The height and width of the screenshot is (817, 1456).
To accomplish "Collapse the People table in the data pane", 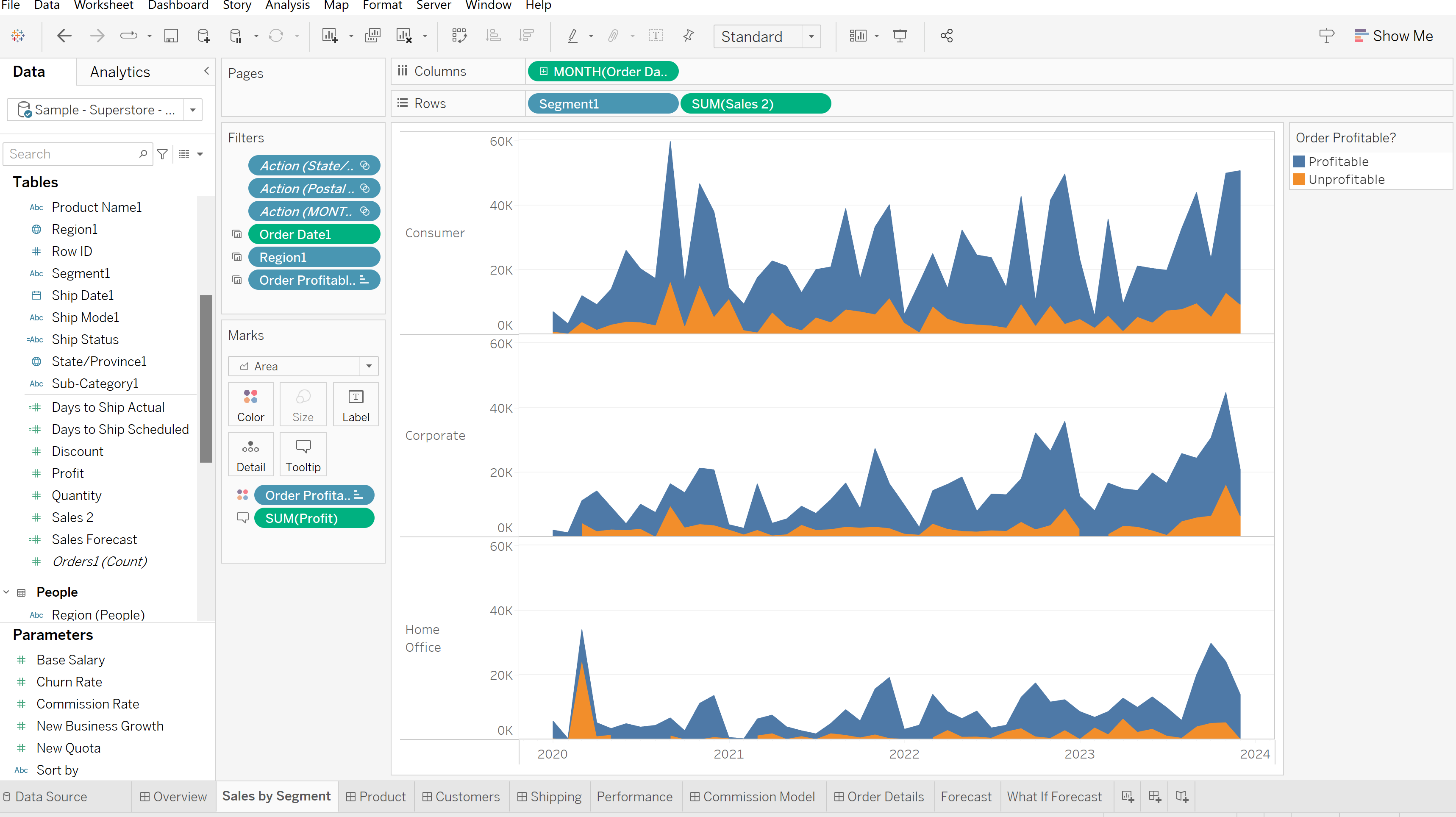I will [7, 592].
